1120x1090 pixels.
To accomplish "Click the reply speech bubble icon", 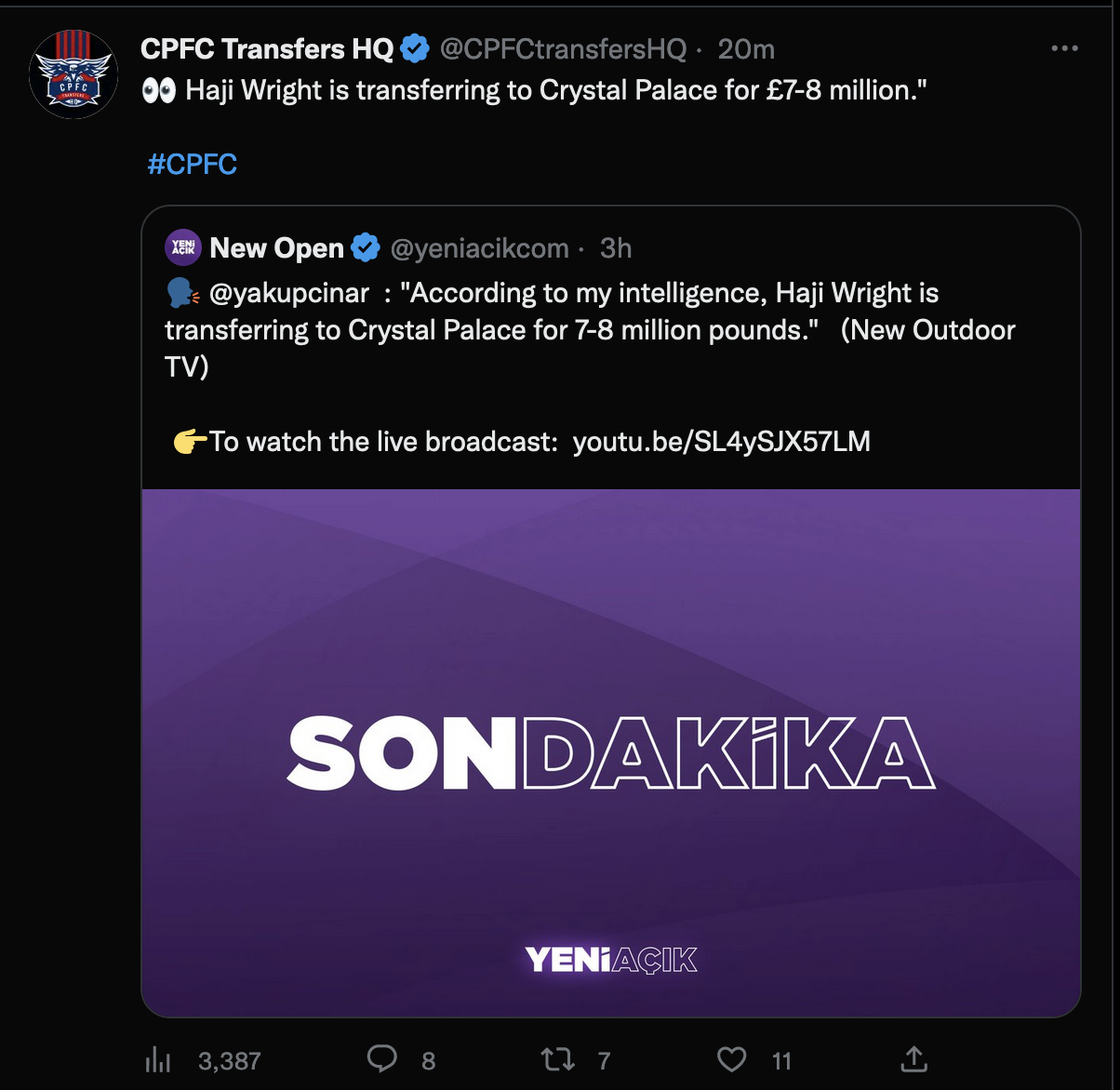I will click(382, 1058).
